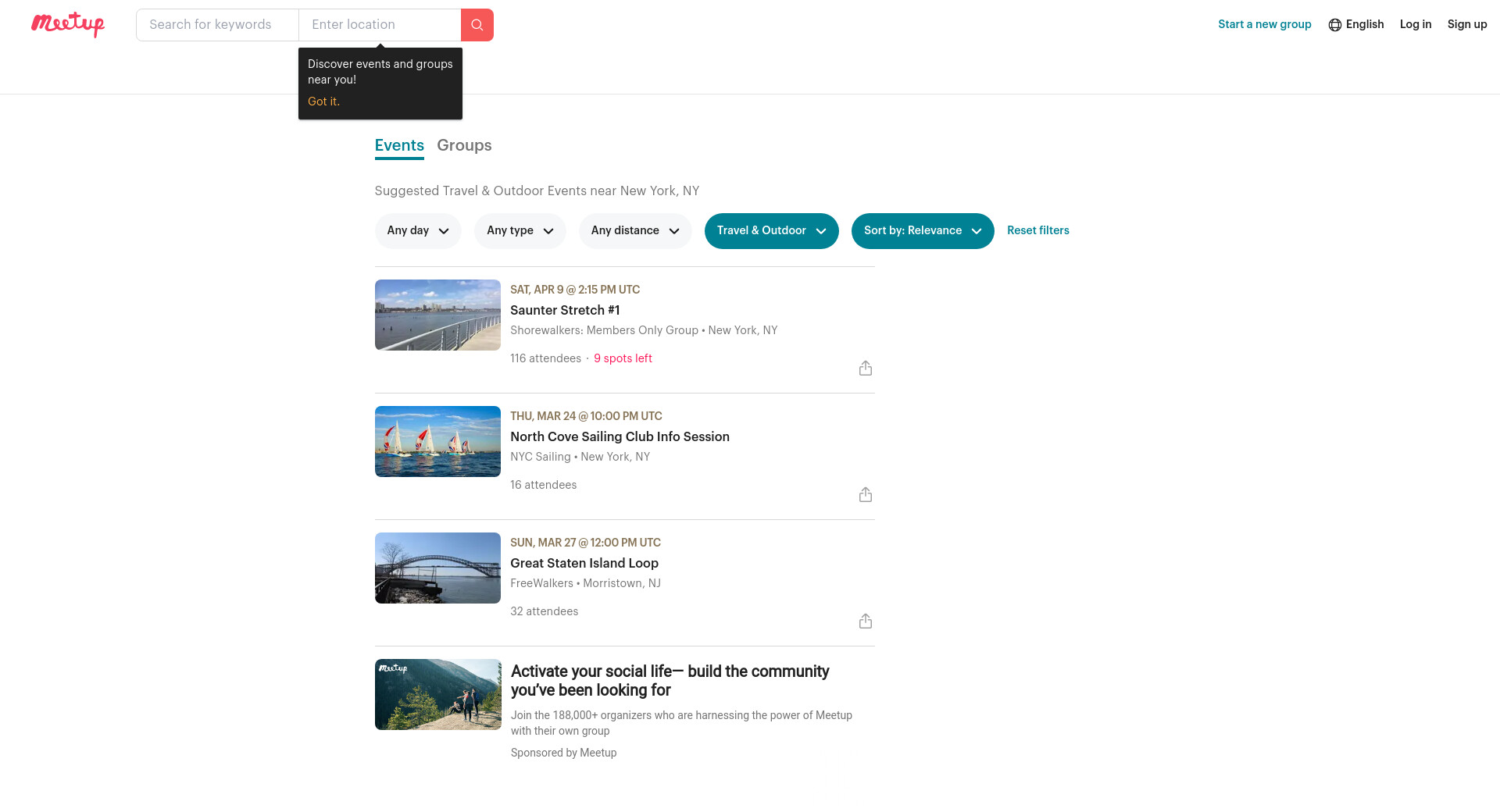Viewport: 1500px width, 812px height.
Task: Share the Great Staten Island Loop event
Action: (865, 621)
